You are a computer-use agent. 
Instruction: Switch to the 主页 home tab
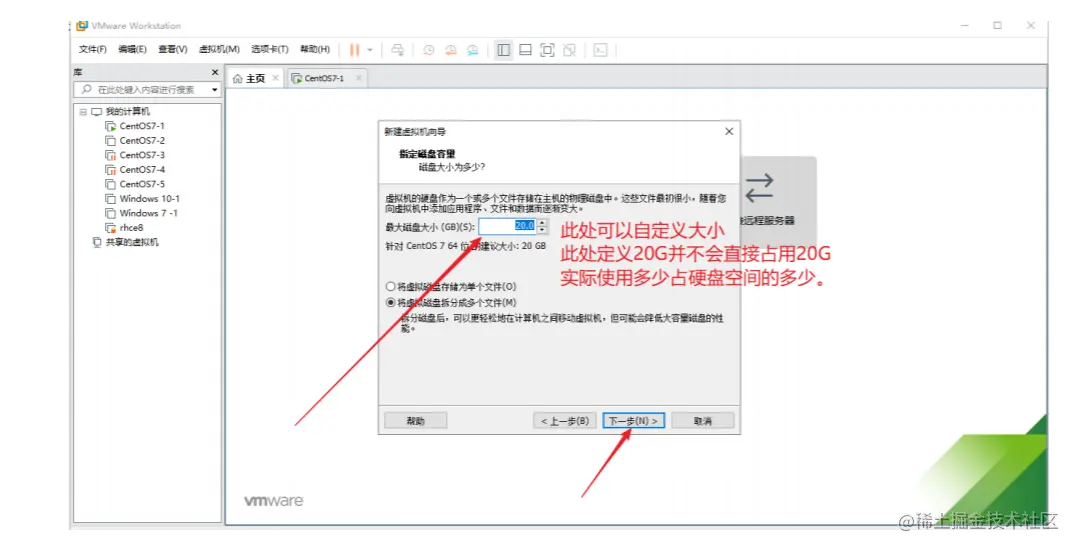click(x=255, y=78)
